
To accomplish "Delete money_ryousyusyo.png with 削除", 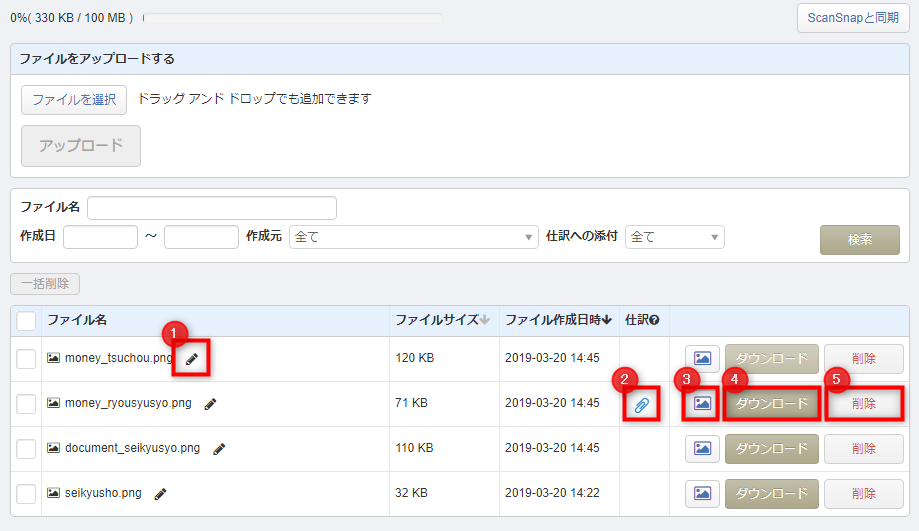I will (x=863, y=403).
